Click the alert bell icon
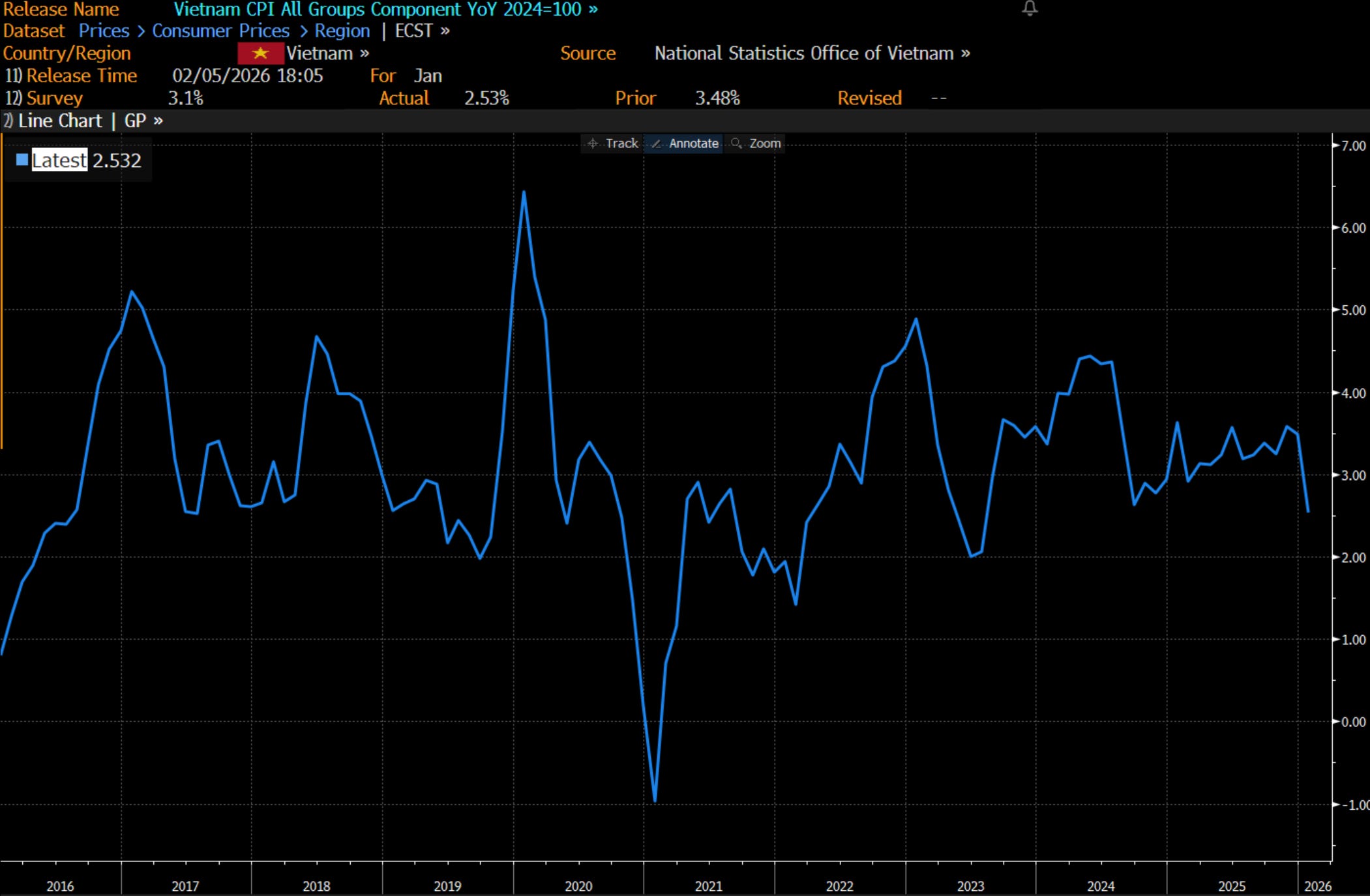 click(1030, 8)
